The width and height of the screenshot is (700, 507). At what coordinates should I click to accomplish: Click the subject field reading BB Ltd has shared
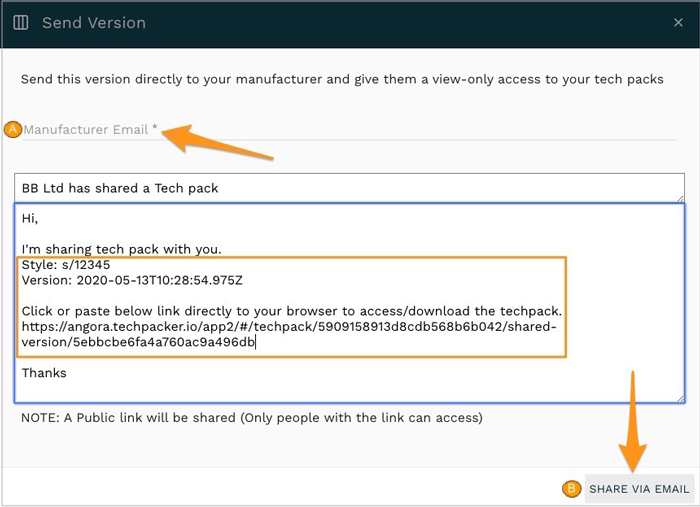pyautogui.click(x=350, y=188)
